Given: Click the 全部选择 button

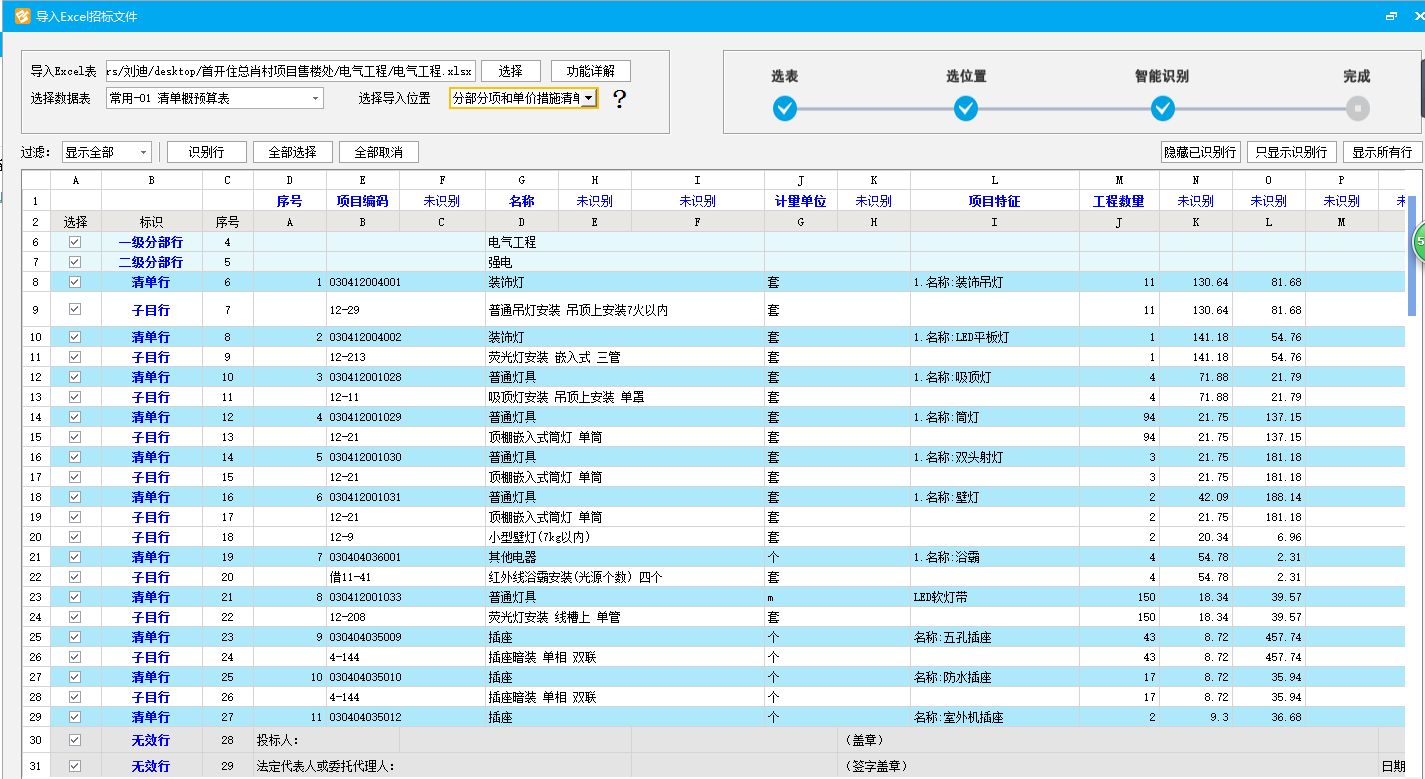Looking at the screenshot, I should [x=292, y=152].
